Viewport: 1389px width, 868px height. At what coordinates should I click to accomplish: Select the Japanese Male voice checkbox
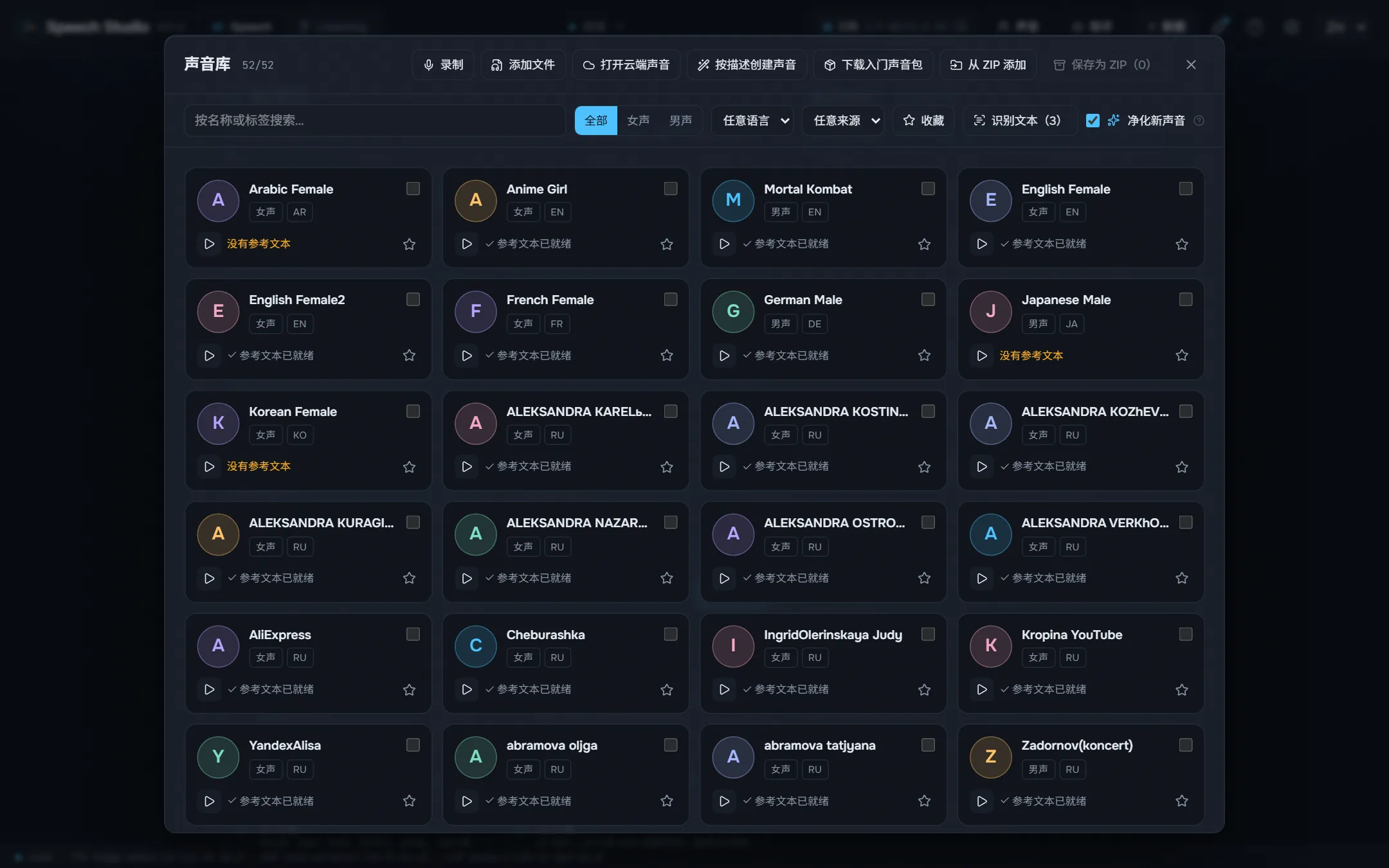click(1186, 300)
